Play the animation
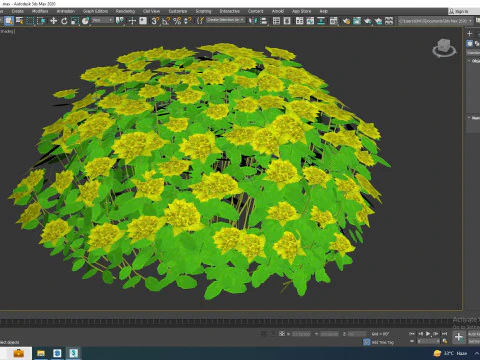 tap(428, 333)
